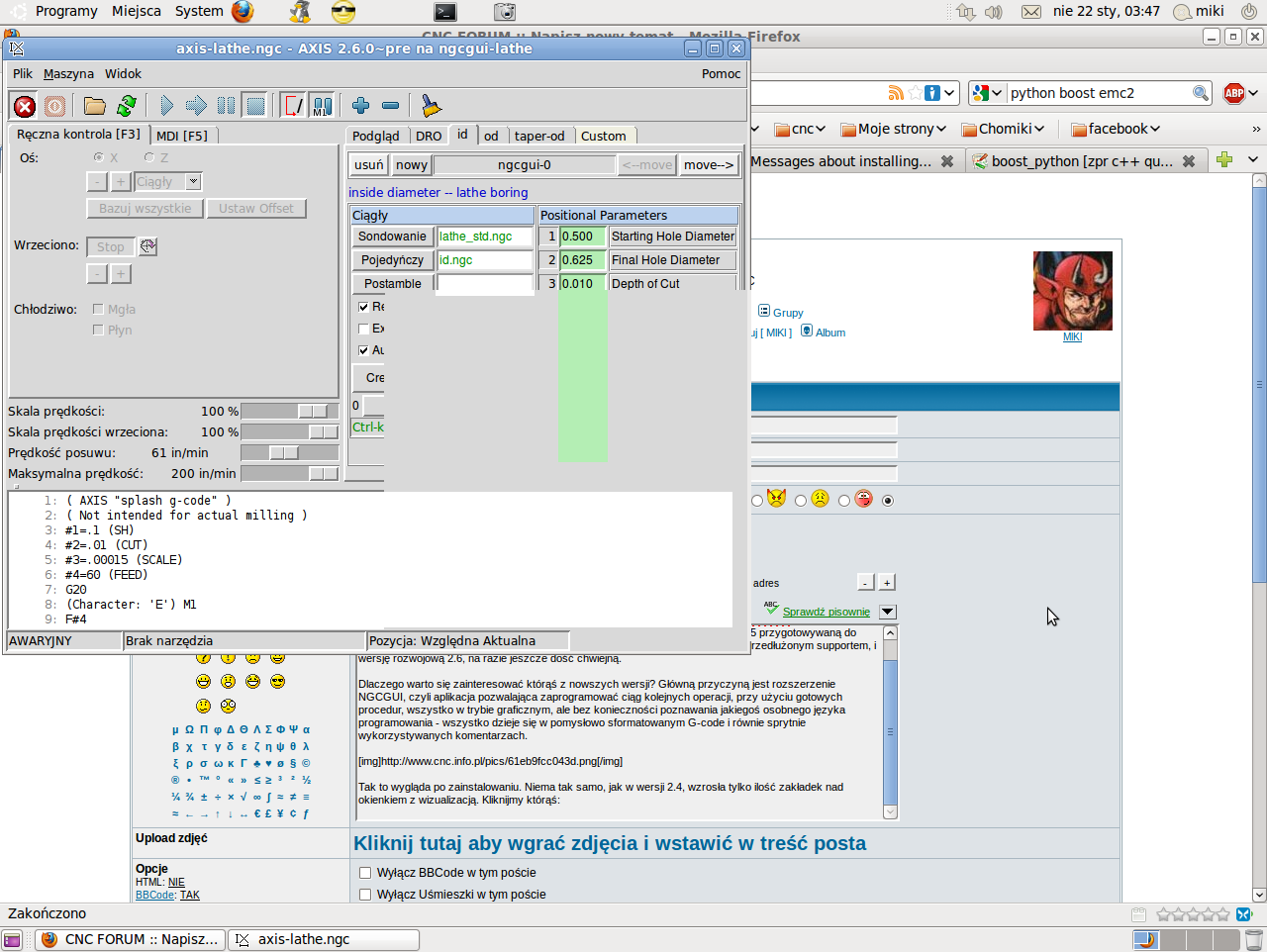Screen dimensions: 1267x952
Task: Open screenshot camera launcher in top panel
Action: click(505, 12)
